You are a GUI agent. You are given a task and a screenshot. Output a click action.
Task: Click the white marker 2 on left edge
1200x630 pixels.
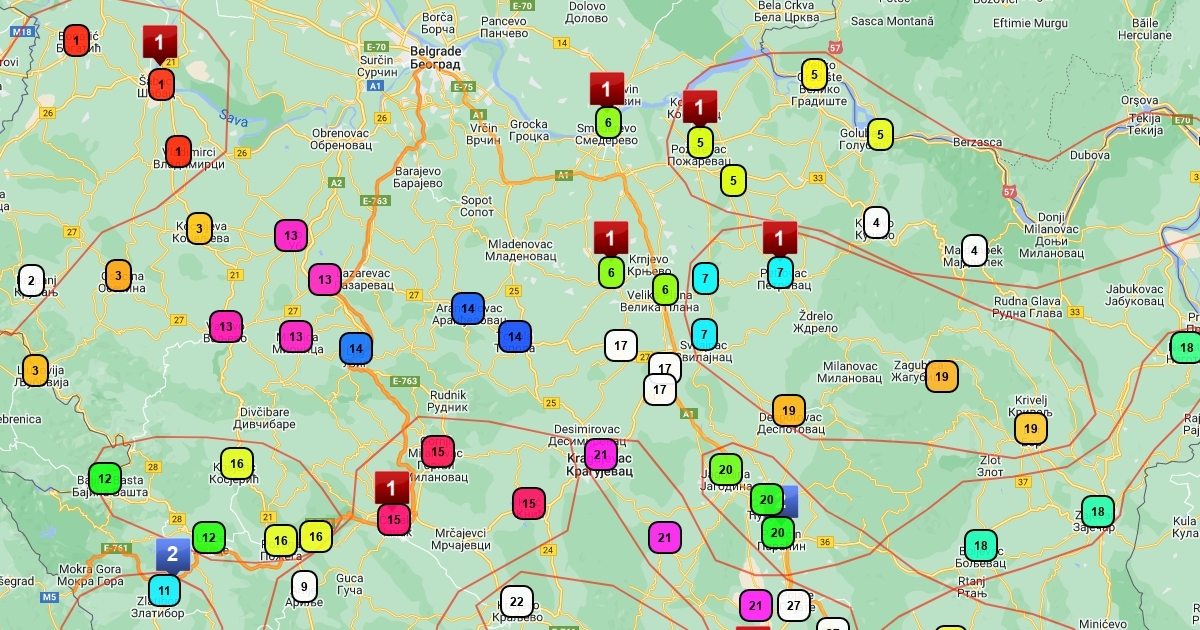31,281
